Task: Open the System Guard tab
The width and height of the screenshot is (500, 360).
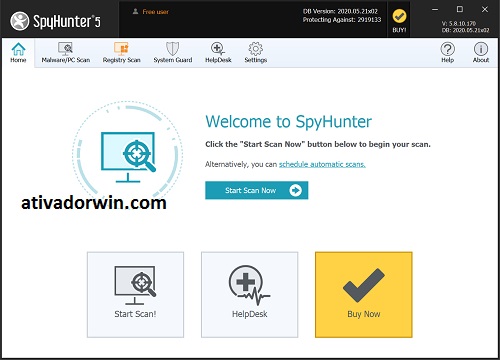Action: pyautogui.click(x=173, y=53)
